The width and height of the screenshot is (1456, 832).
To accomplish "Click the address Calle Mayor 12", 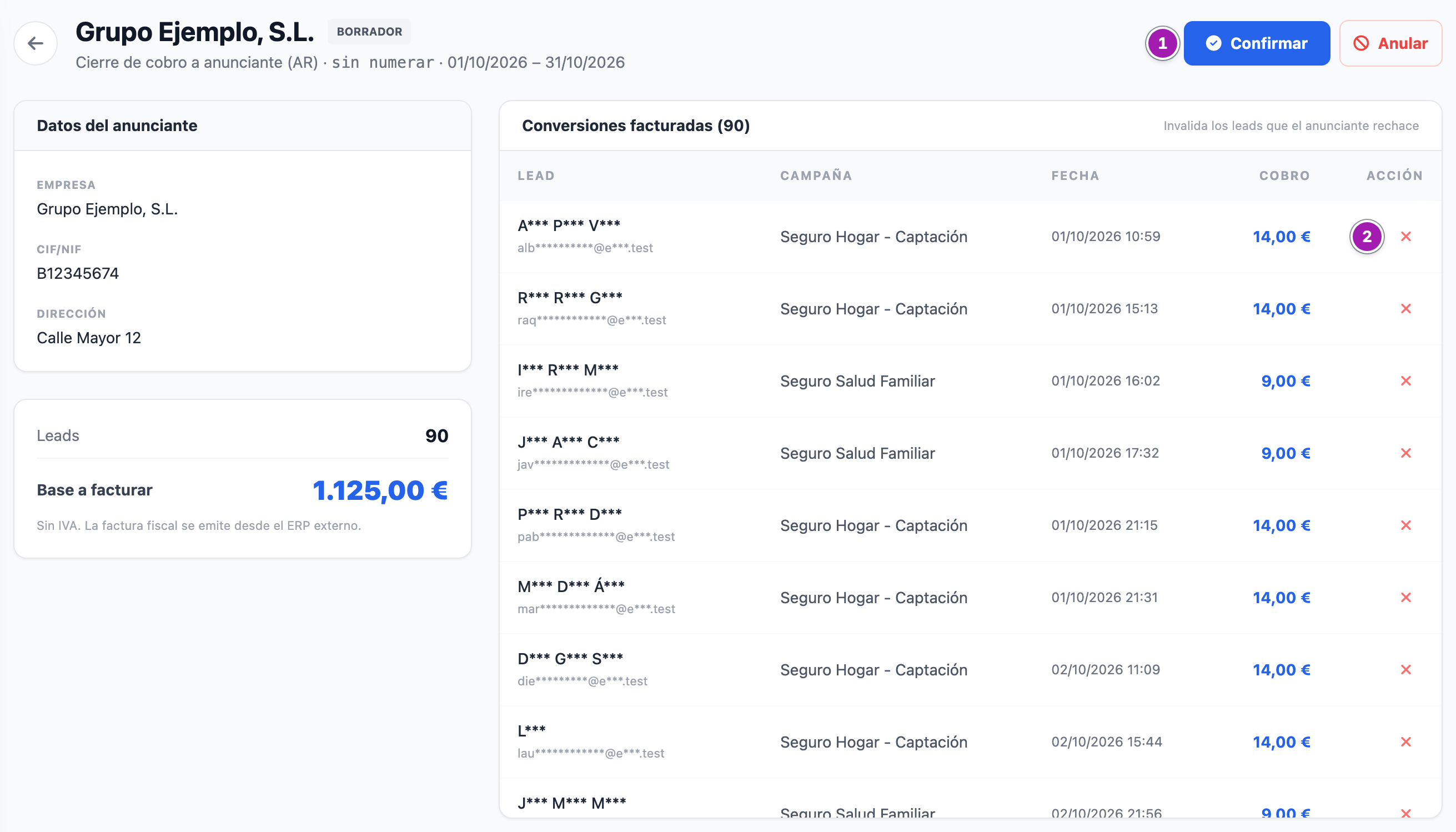I will [88, 338].
